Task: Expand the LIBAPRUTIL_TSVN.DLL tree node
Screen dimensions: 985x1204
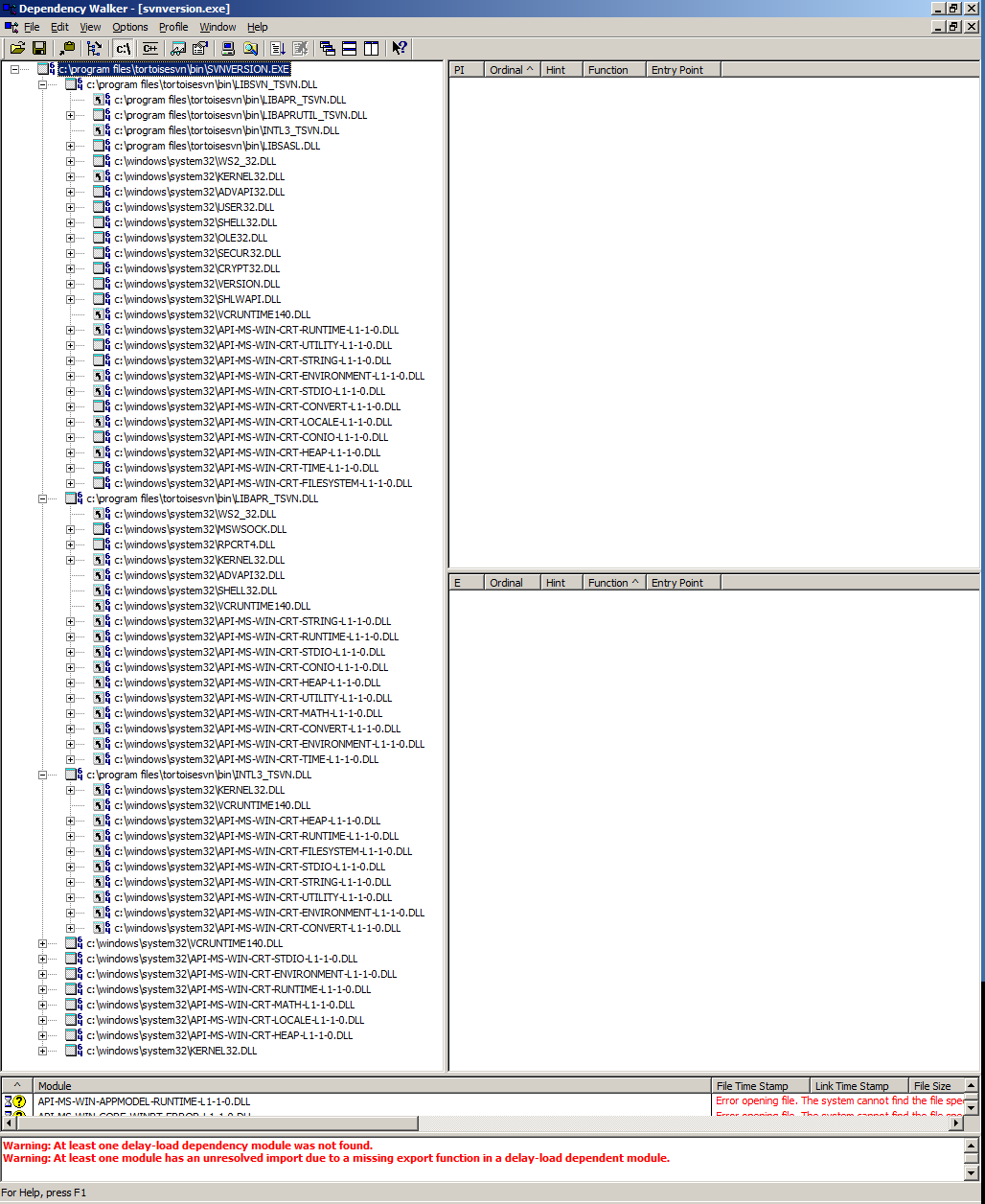Action: click(x=70, y=115)
